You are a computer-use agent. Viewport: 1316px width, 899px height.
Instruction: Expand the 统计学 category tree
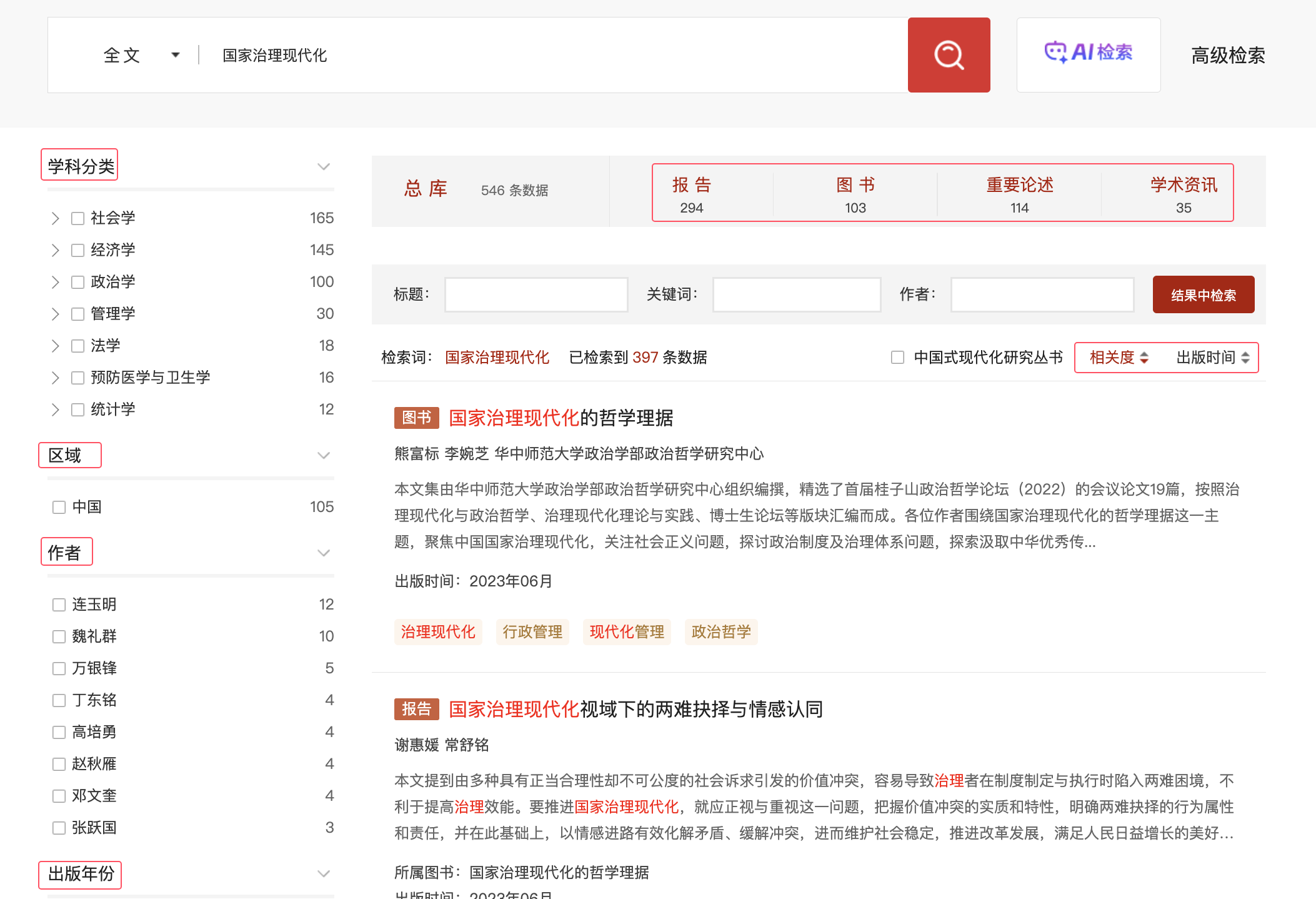pos(55,409)
